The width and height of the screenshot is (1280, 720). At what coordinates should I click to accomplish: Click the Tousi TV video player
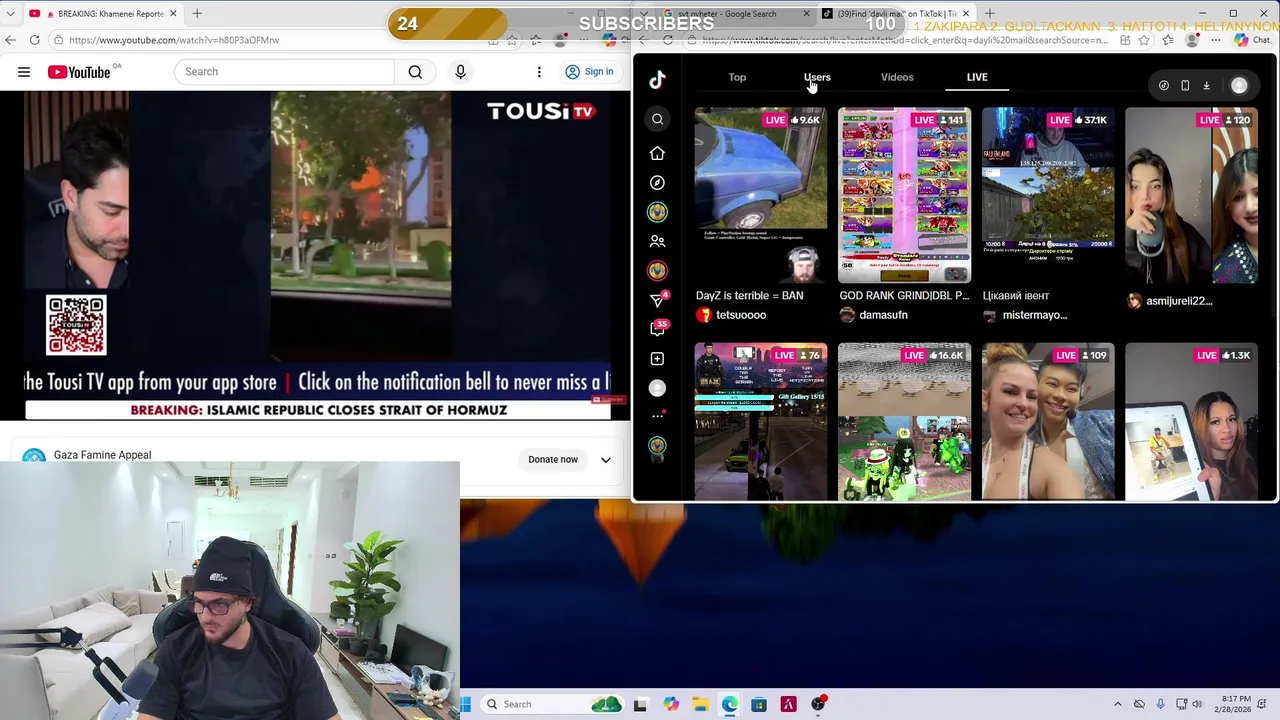[315, 255]
